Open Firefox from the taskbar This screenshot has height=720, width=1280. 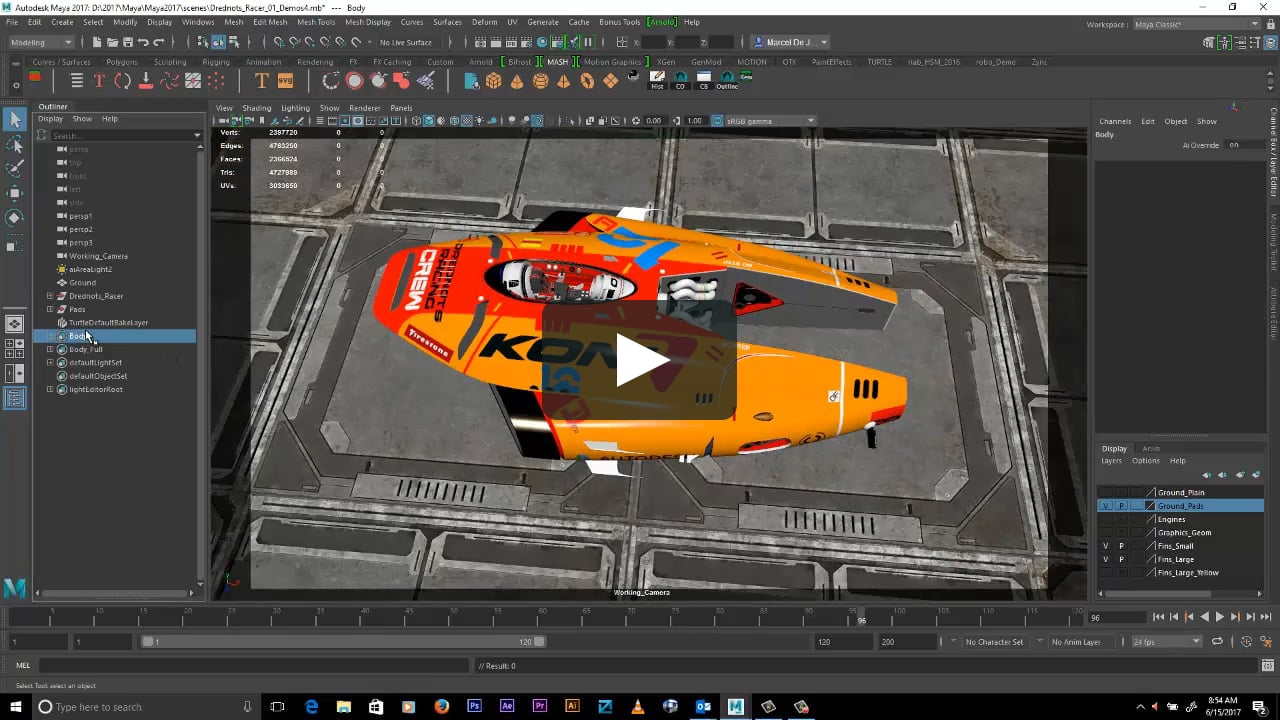[442, 706]
